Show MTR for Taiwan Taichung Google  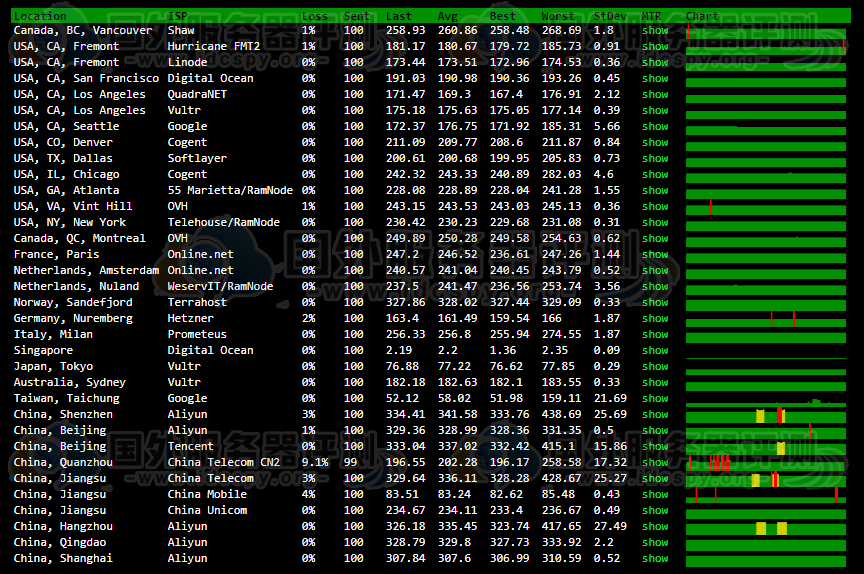[655, 398]
